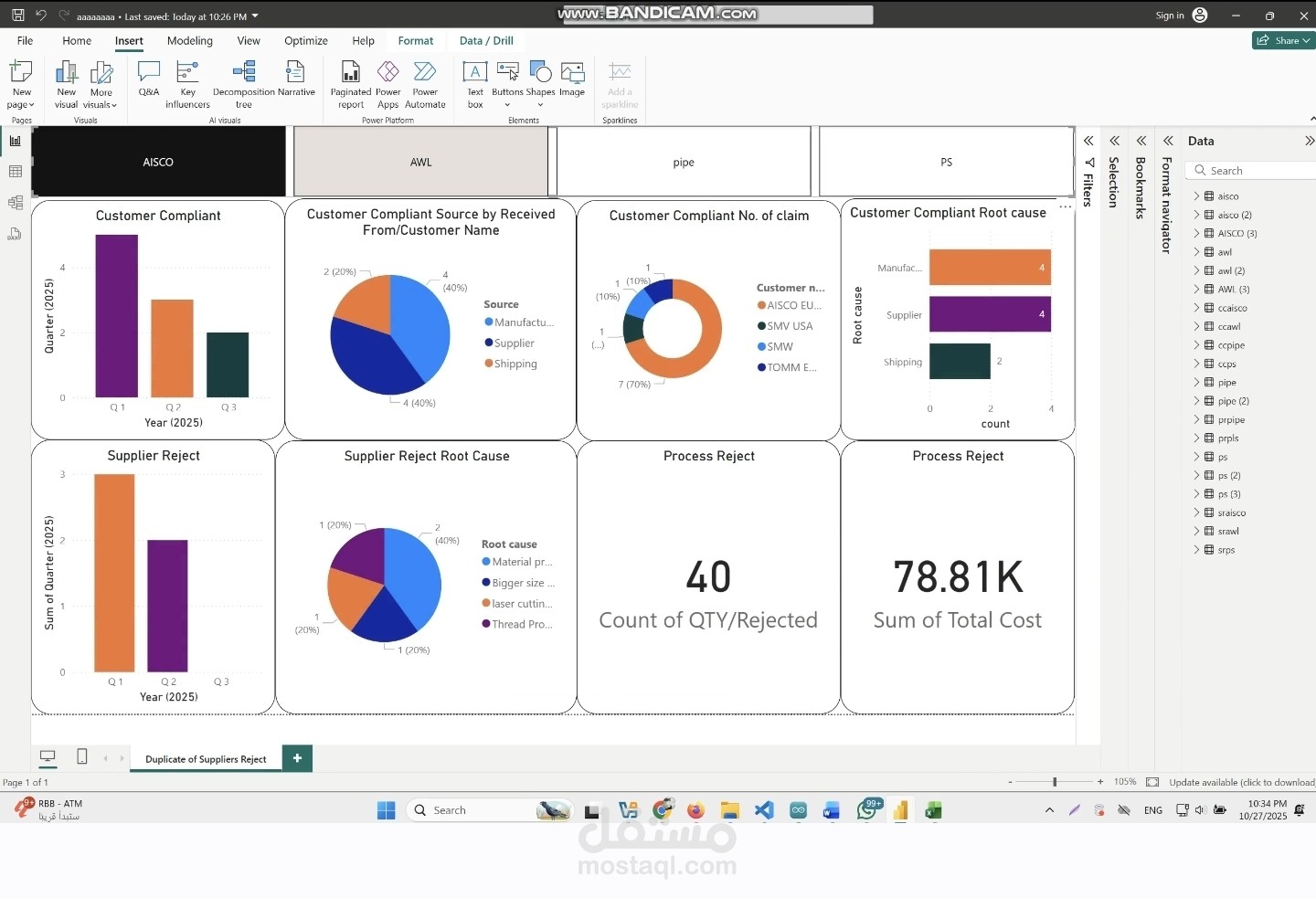Undo the last action
Viewport: 1316px width, 898px height.
click(x=41, y=16)
